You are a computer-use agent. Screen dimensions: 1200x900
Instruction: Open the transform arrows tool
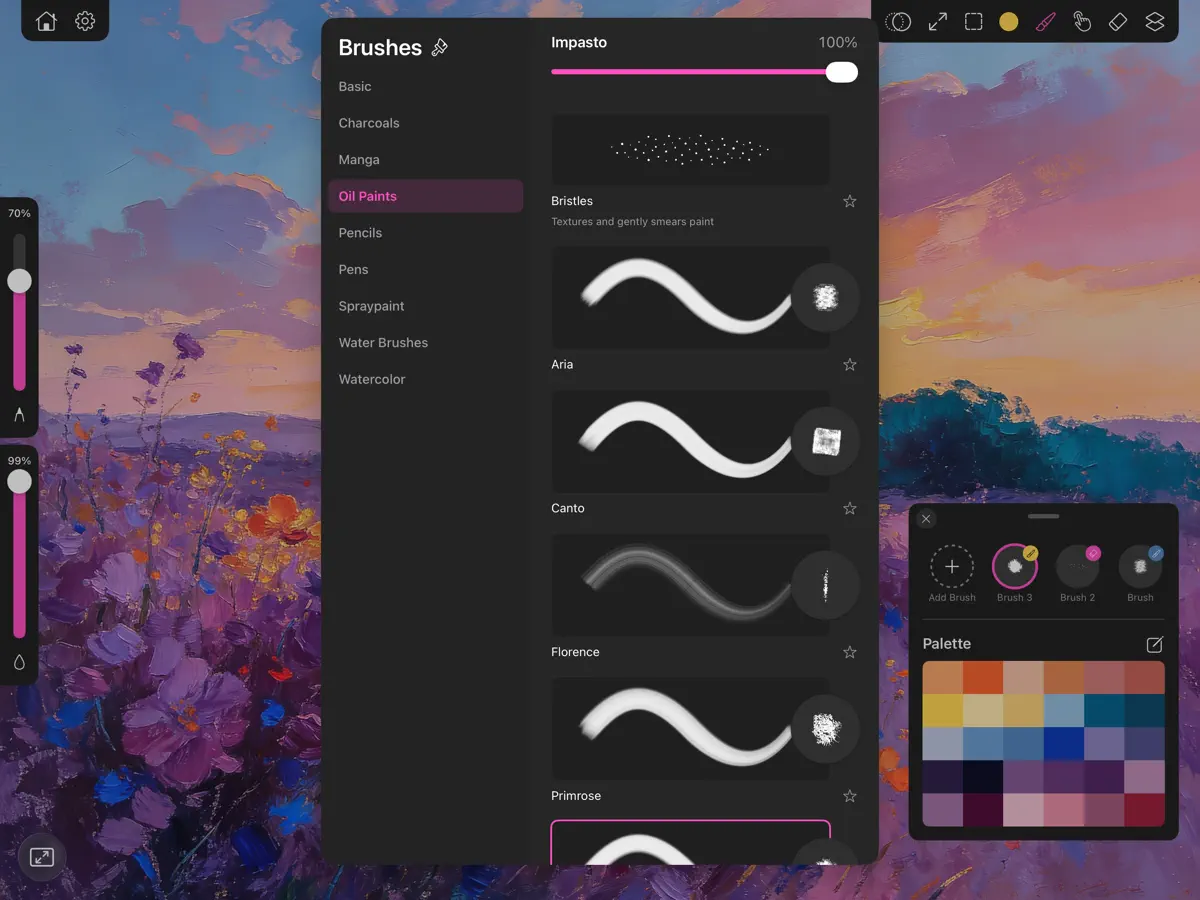coord(938,21)
